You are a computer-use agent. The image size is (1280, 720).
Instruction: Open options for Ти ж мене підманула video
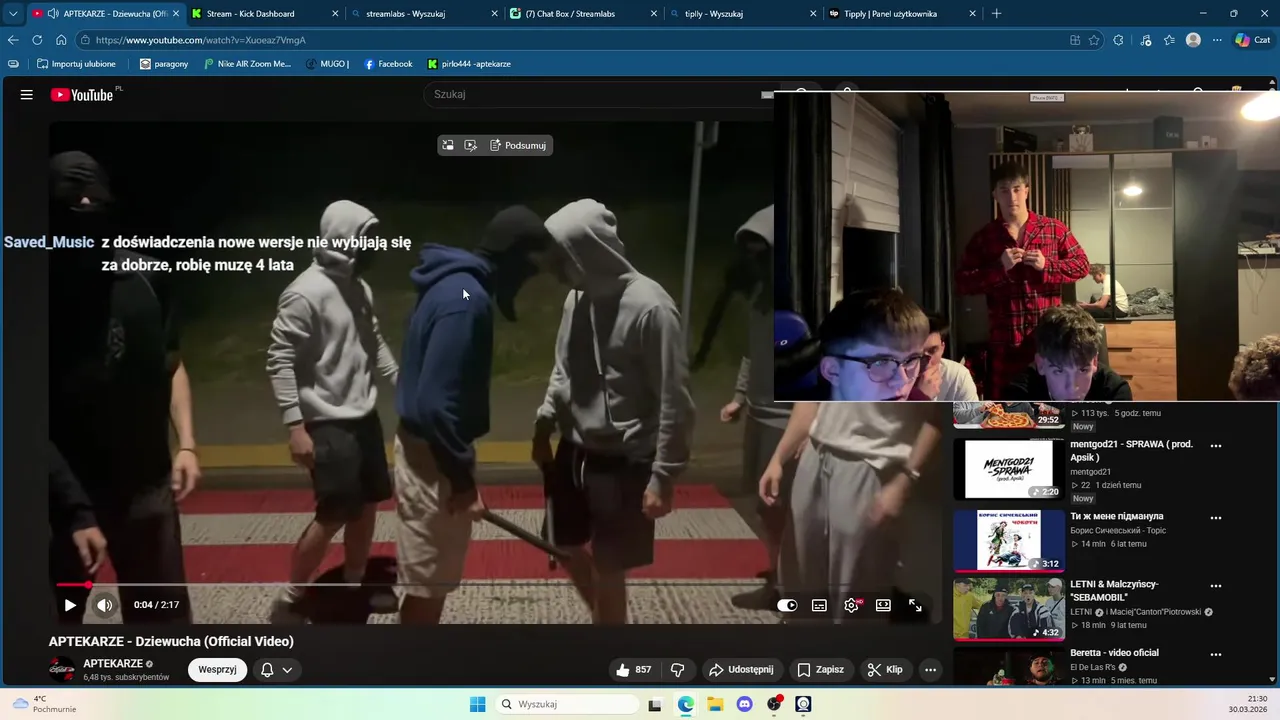[x=1216, y=518]
